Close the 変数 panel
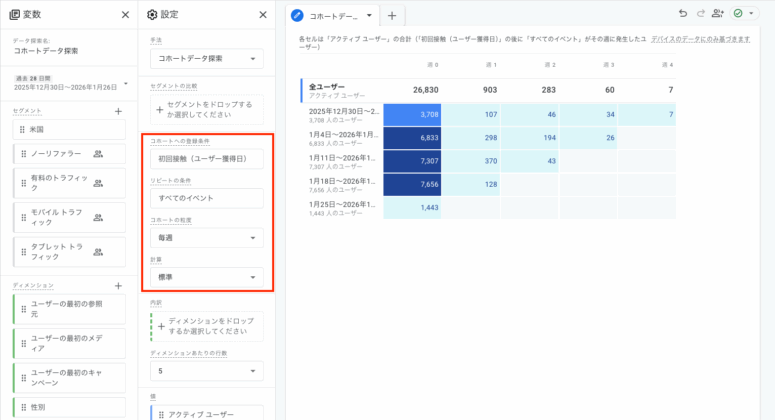 click(125, 15)
